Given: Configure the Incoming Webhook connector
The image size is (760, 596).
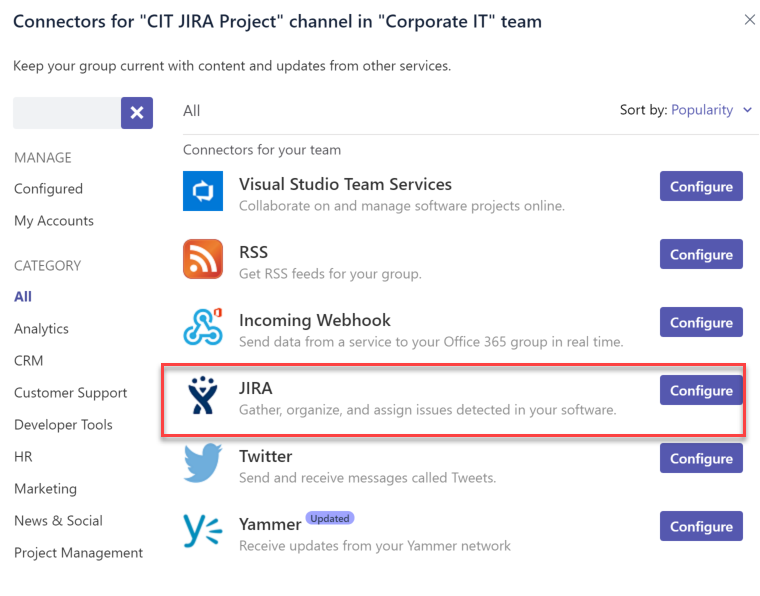Looking at the screenshot, I should coord(701,322).
